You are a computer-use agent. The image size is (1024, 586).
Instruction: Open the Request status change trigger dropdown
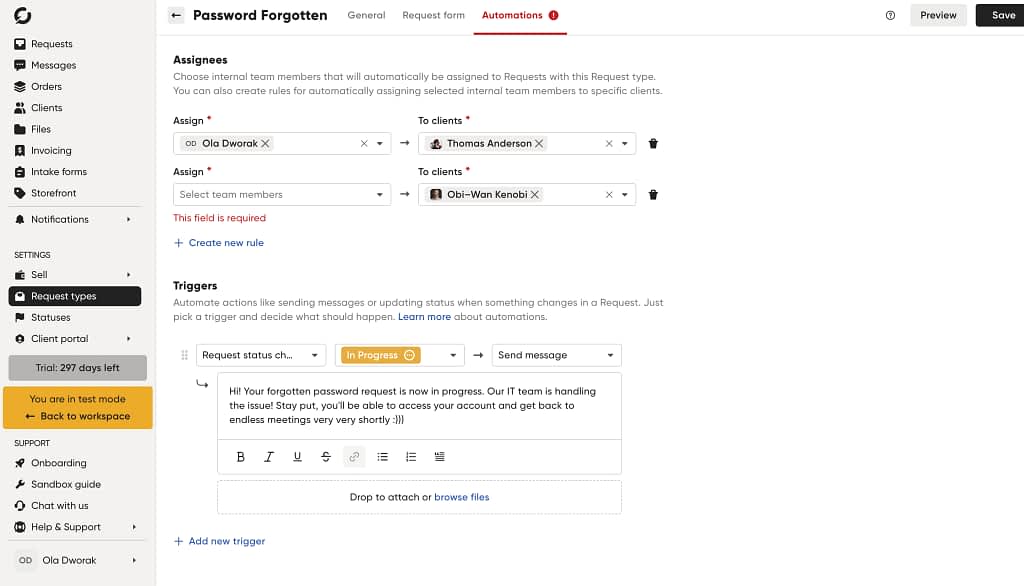261,355
